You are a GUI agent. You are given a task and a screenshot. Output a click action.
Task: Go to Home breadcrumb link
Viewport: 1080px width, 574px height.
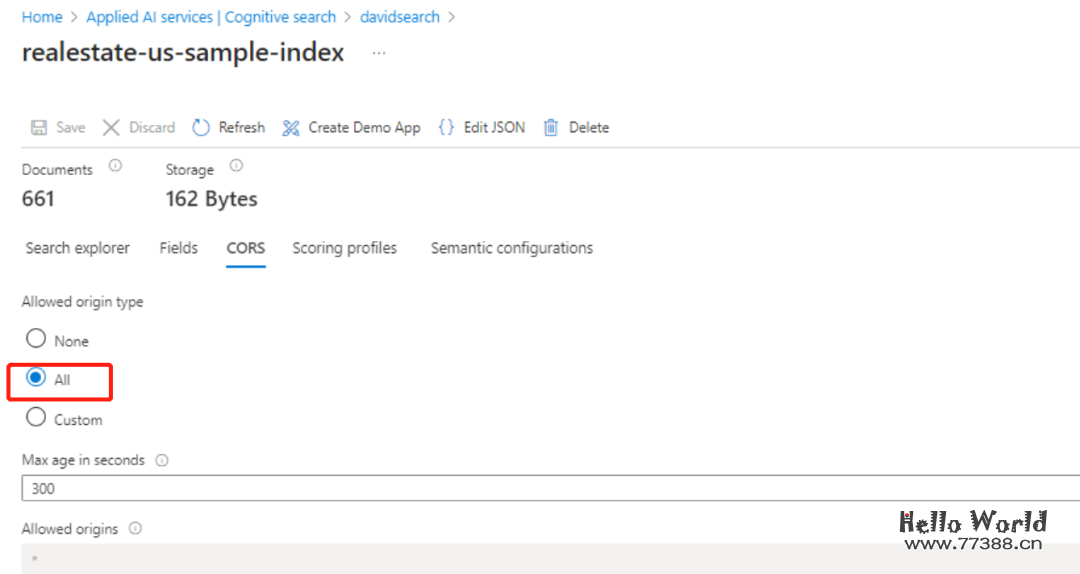pos(42,17)
